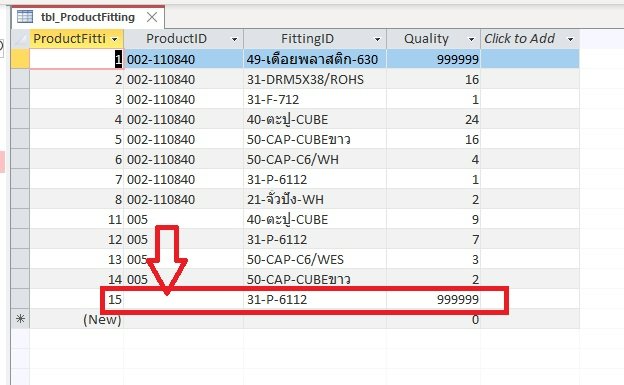Screen dimensions: 624x385
Task: Click the (New) record ID cell
Action: [76, 319]
